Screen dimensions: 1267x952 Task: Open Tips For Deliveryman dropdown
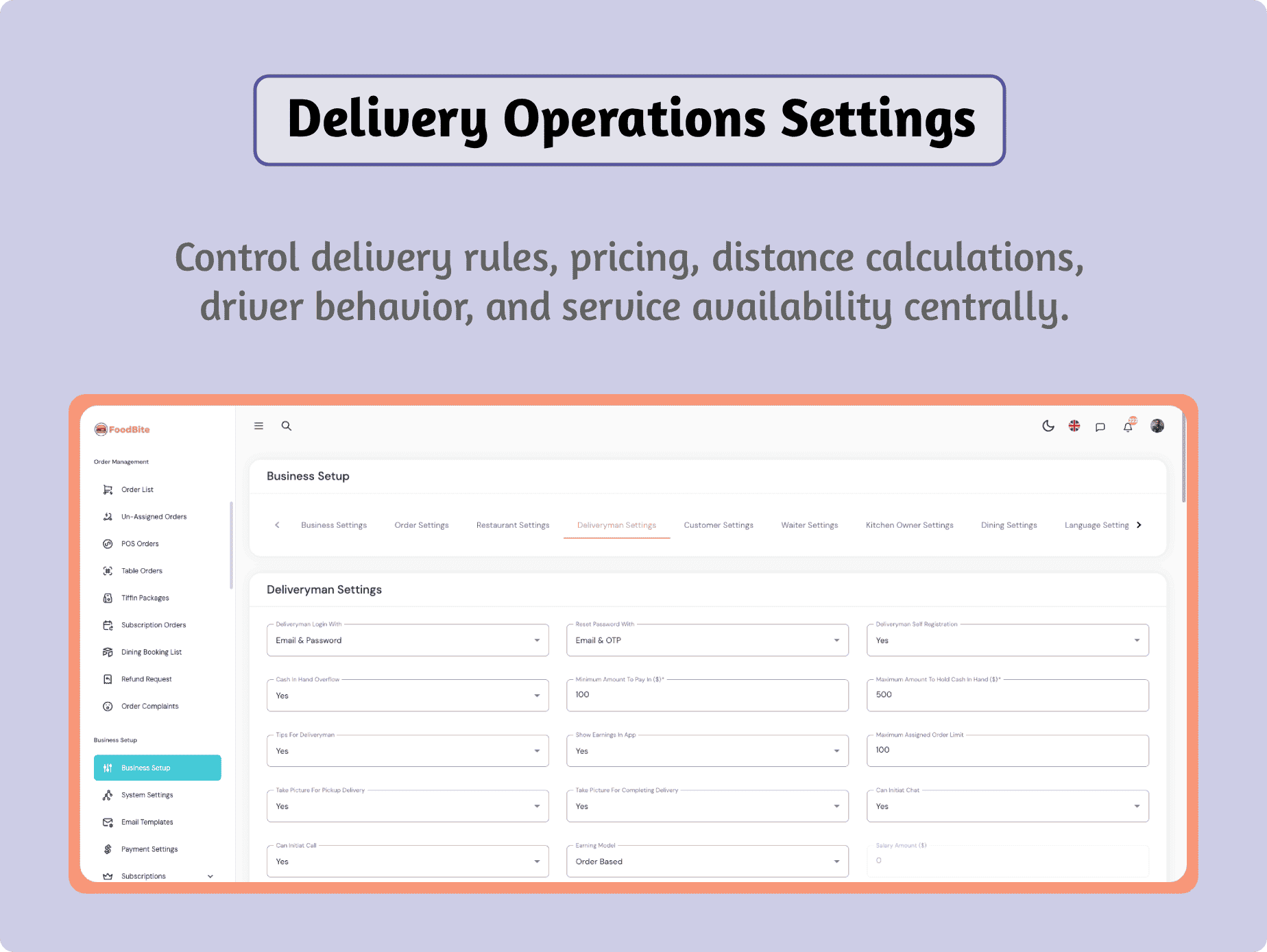pos(408,751)
